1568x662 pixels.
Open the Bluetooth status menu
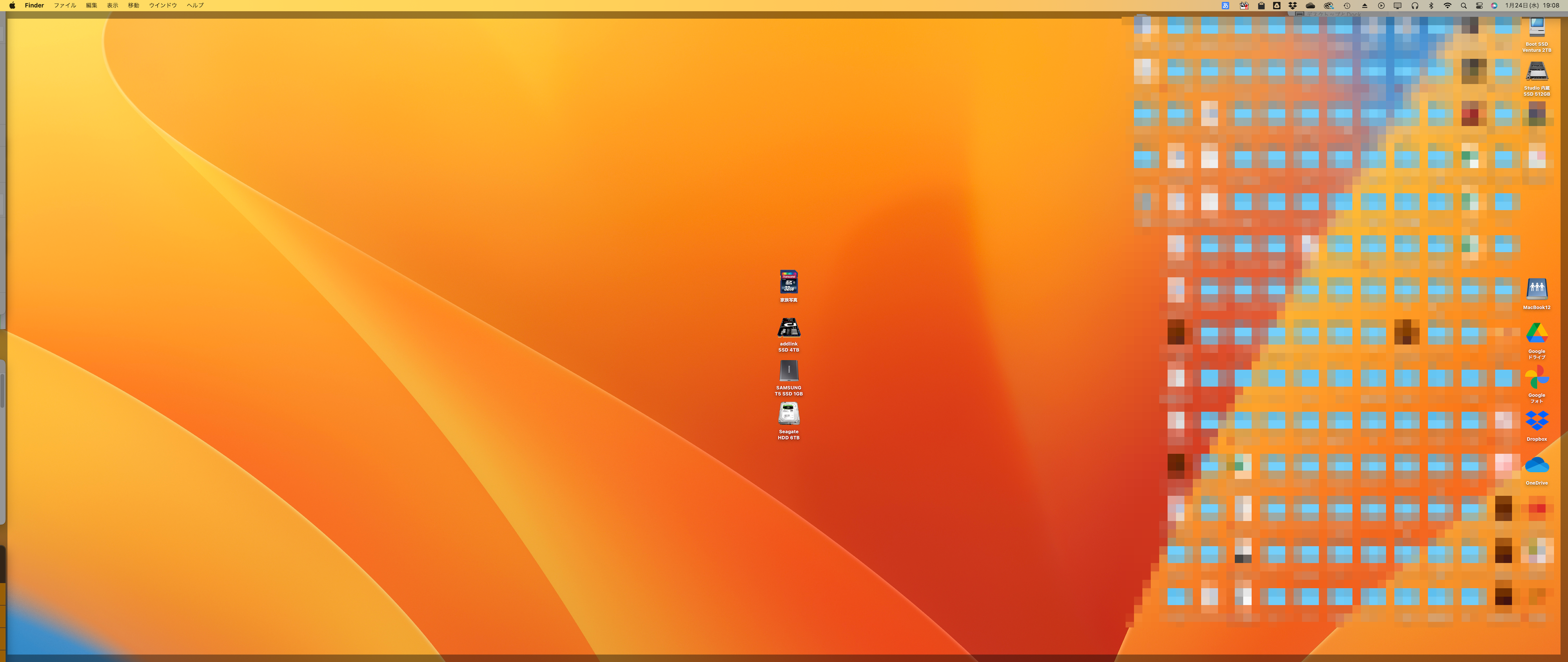[1431, 6]
